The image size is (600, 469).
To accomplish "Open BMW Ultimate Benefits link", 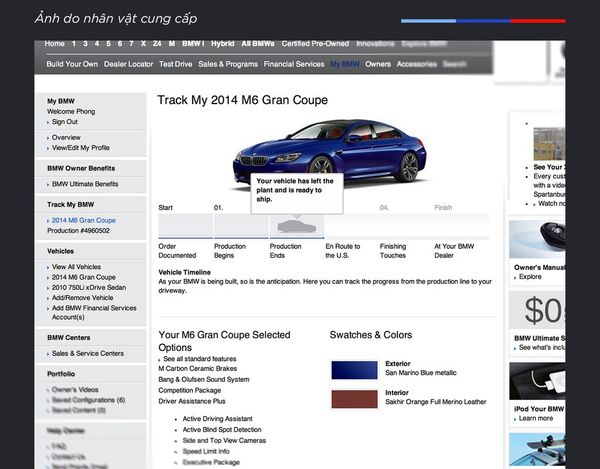I will [x=85, y=184].
